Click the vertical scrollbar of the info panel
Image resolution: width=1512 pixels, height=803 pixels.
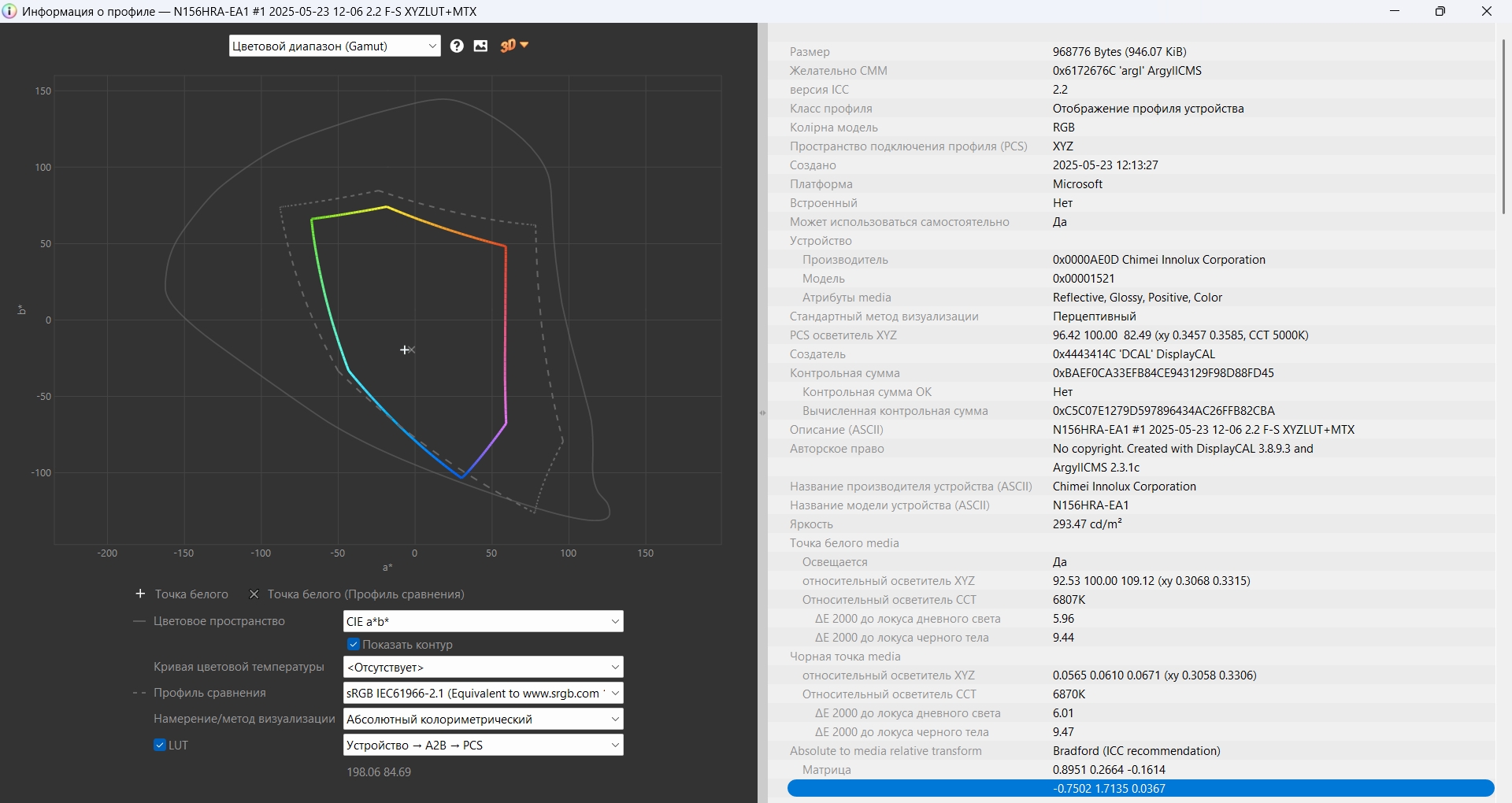[x=1503, y=126]
